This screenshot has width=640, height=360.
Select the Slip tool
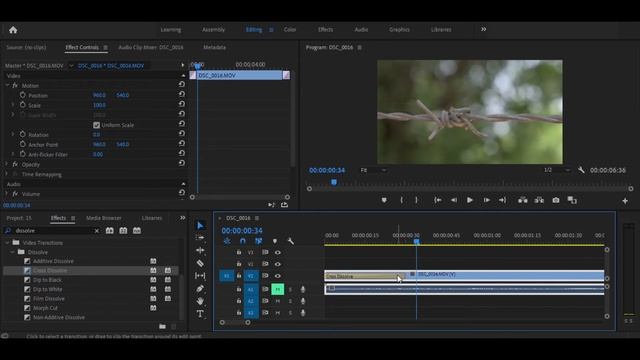[200, 276]
